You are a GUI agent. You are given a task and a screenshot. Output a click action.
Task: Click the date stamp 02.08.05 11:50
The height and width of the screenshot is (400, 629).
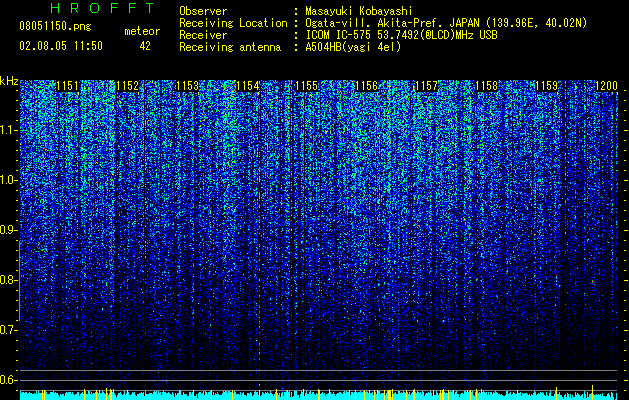[61, 45]
